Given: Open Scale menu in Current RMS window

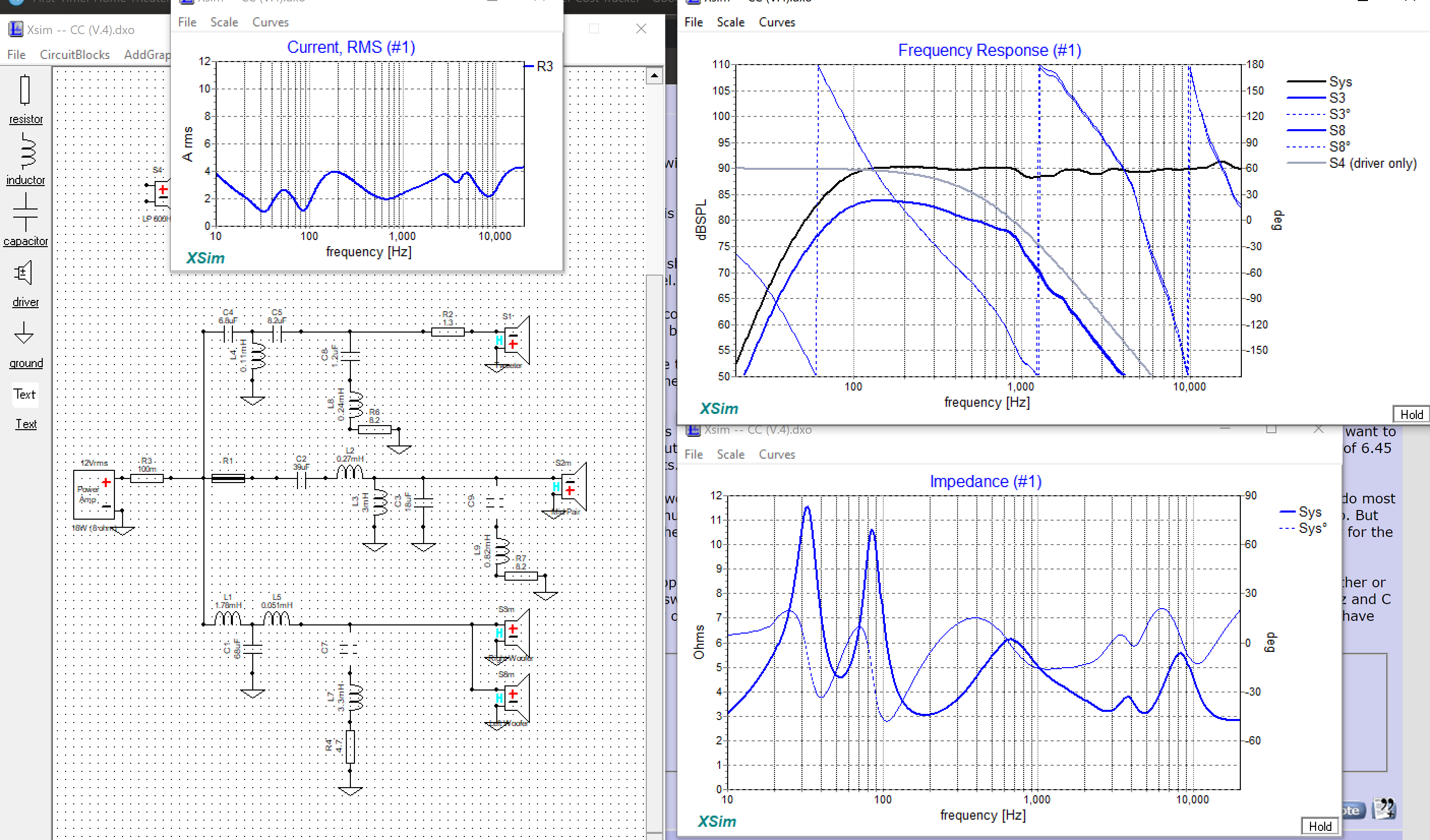Looking at the screenshot, I should (224, 22).
